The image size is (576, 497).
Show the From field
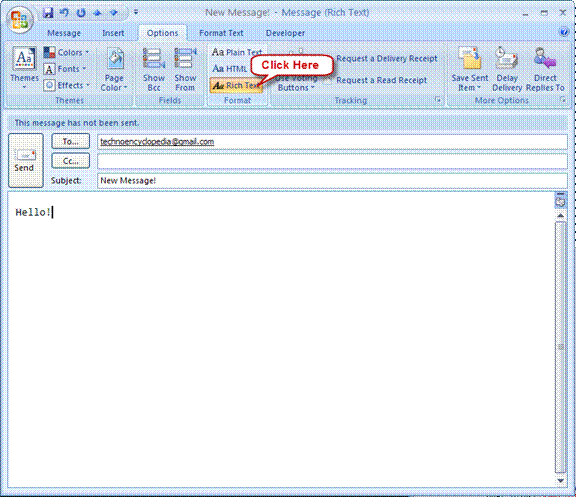[185, 69]
